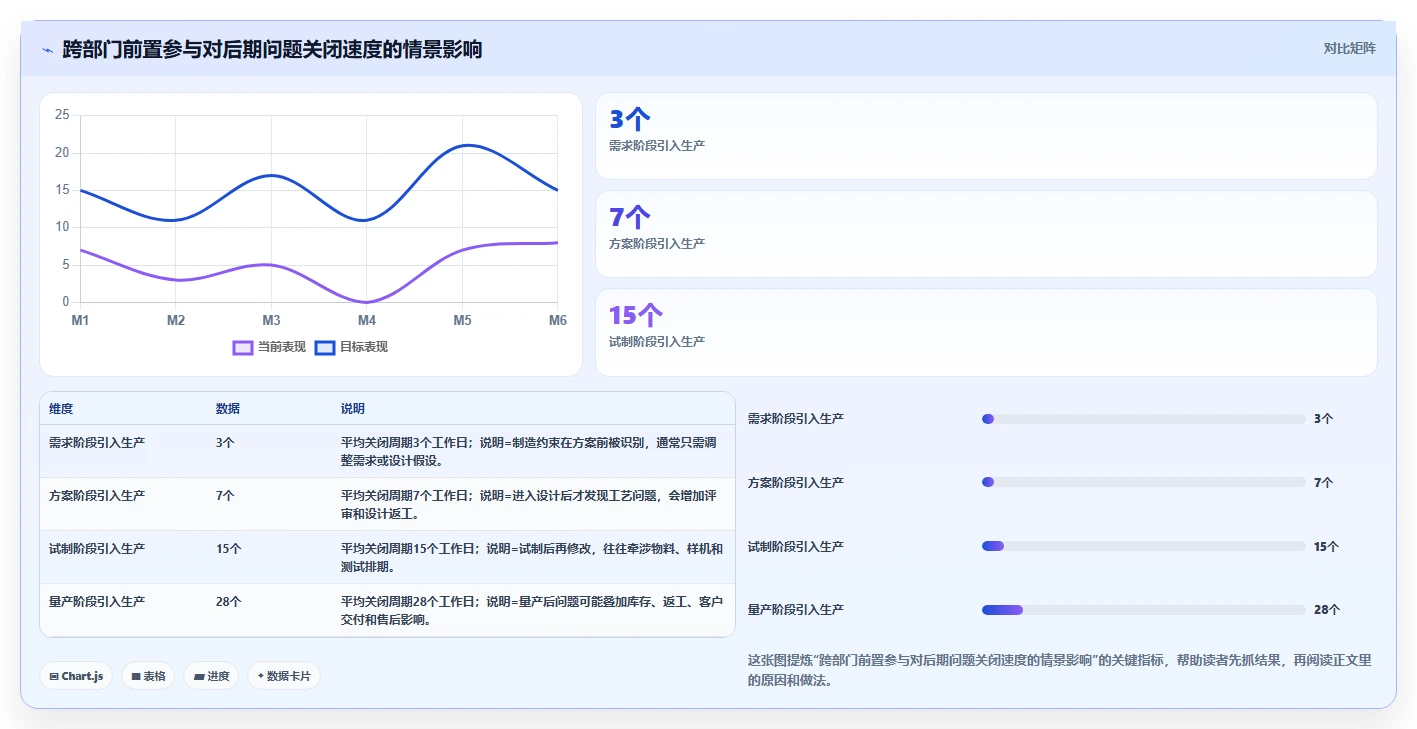
Task: Click table cell 试制阶段引入生产
Action: 97,548
